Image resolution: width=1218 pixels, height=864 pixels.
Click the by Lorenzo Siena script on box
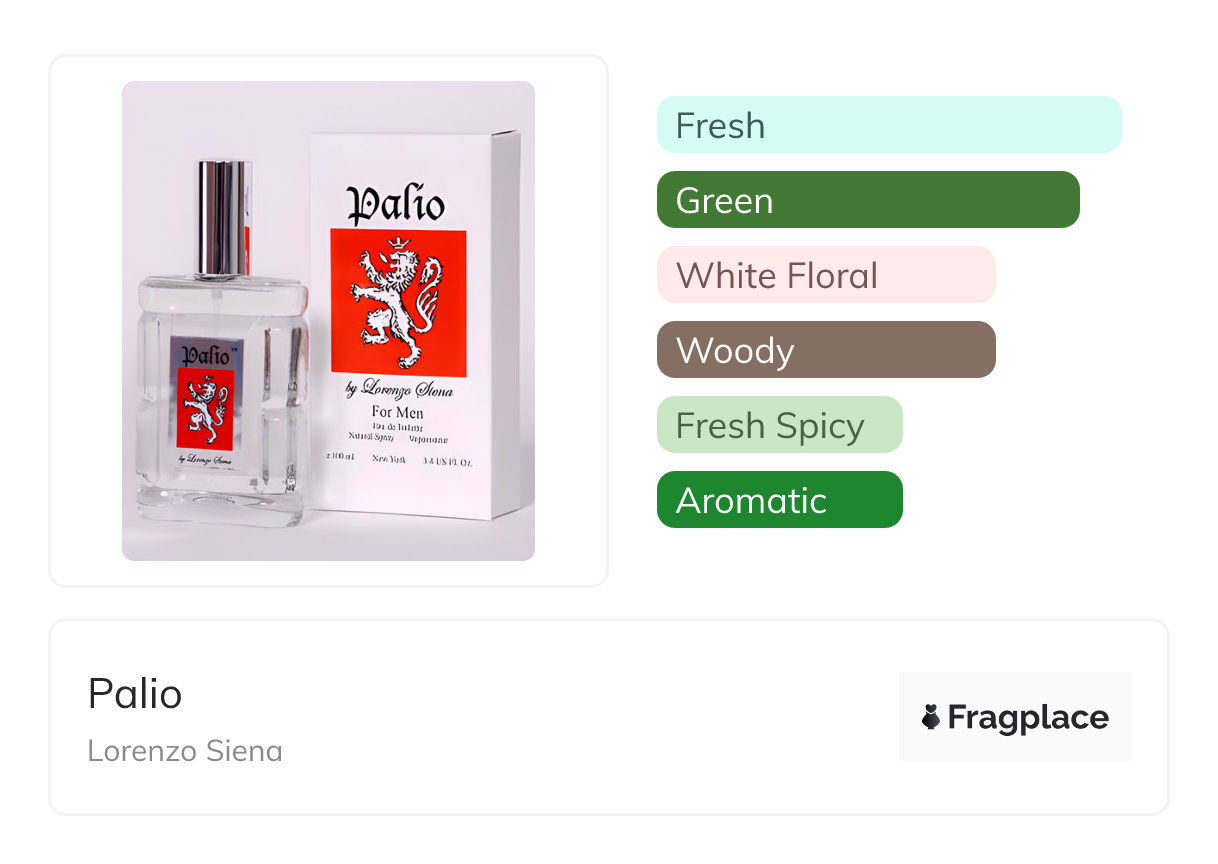coord(399,390)
